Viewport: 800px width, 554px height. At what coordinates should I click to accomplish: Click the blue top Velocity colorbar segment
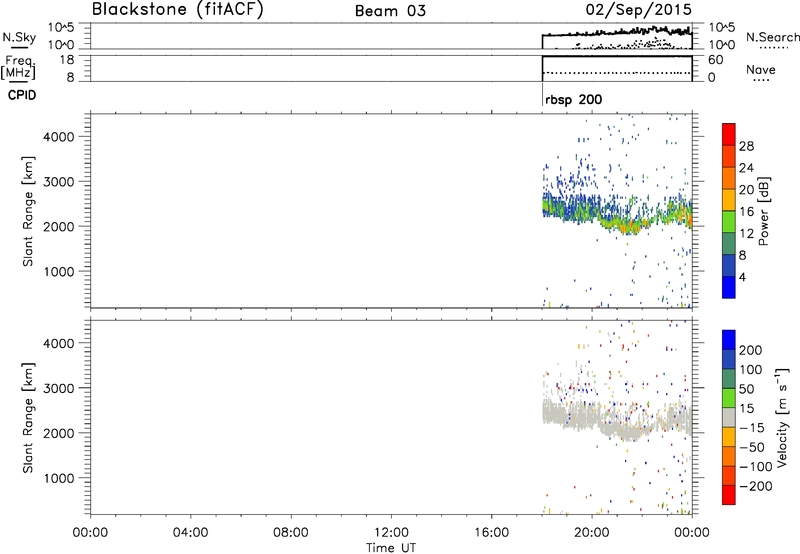tap(729, 340)
